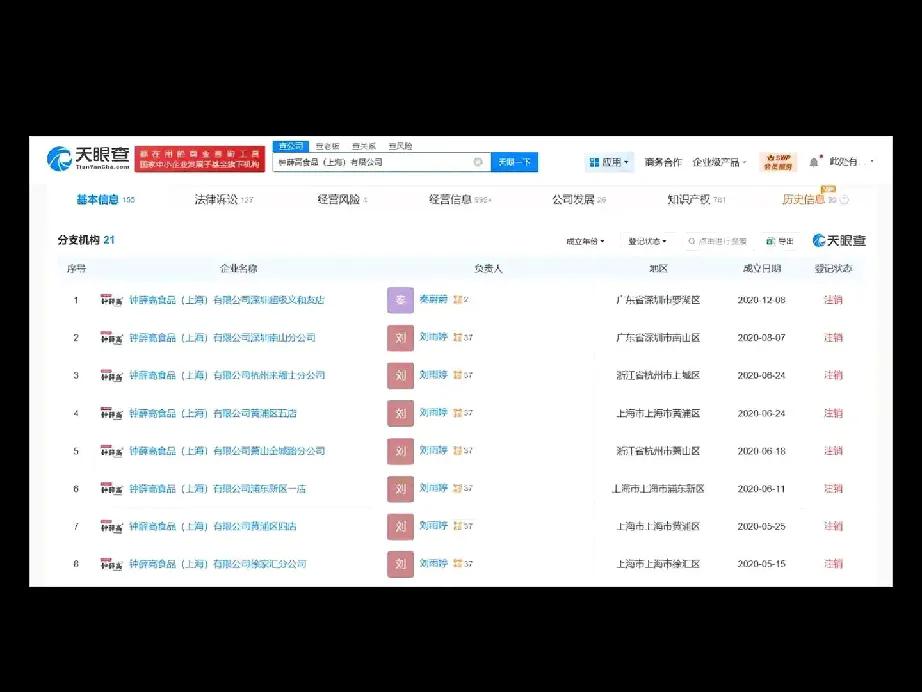Click the 浙江省杭州市上城区 region cell
The height and width of the screenshot is (692, 922).
(x=658, y=375)
